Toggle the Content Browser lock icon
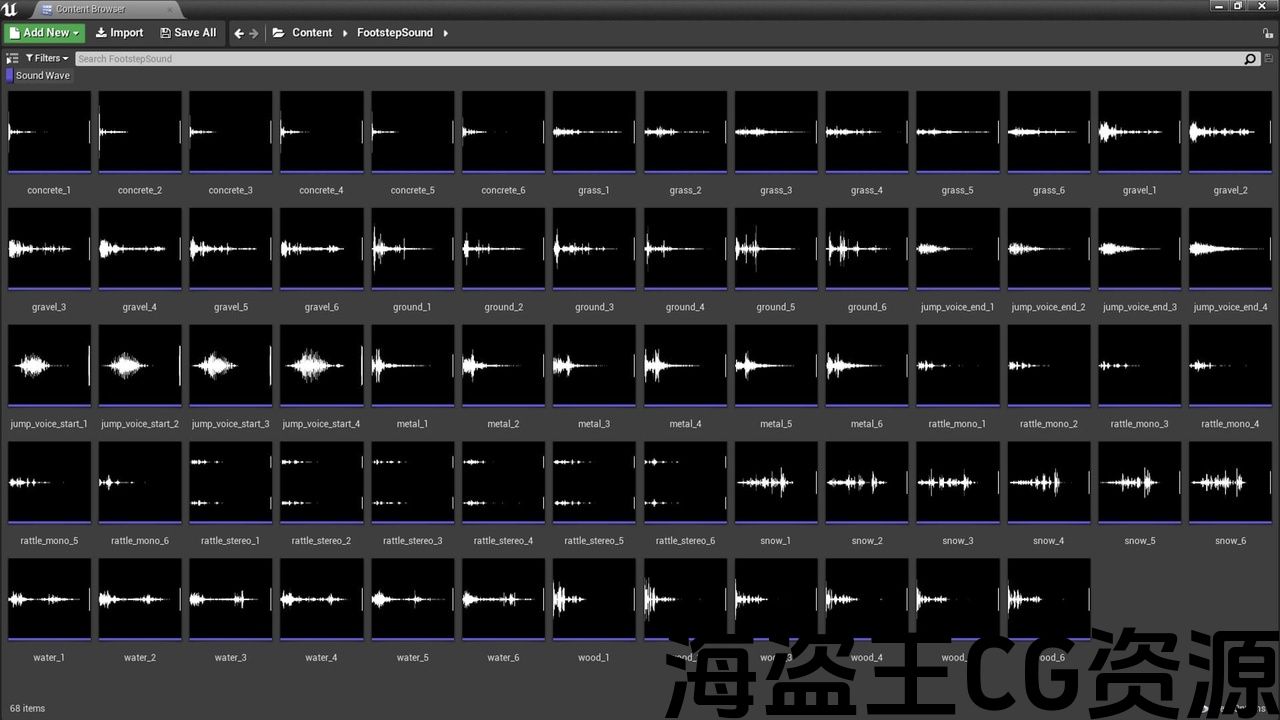This screenshot has height=720, width=1280. coord(1268,33)
